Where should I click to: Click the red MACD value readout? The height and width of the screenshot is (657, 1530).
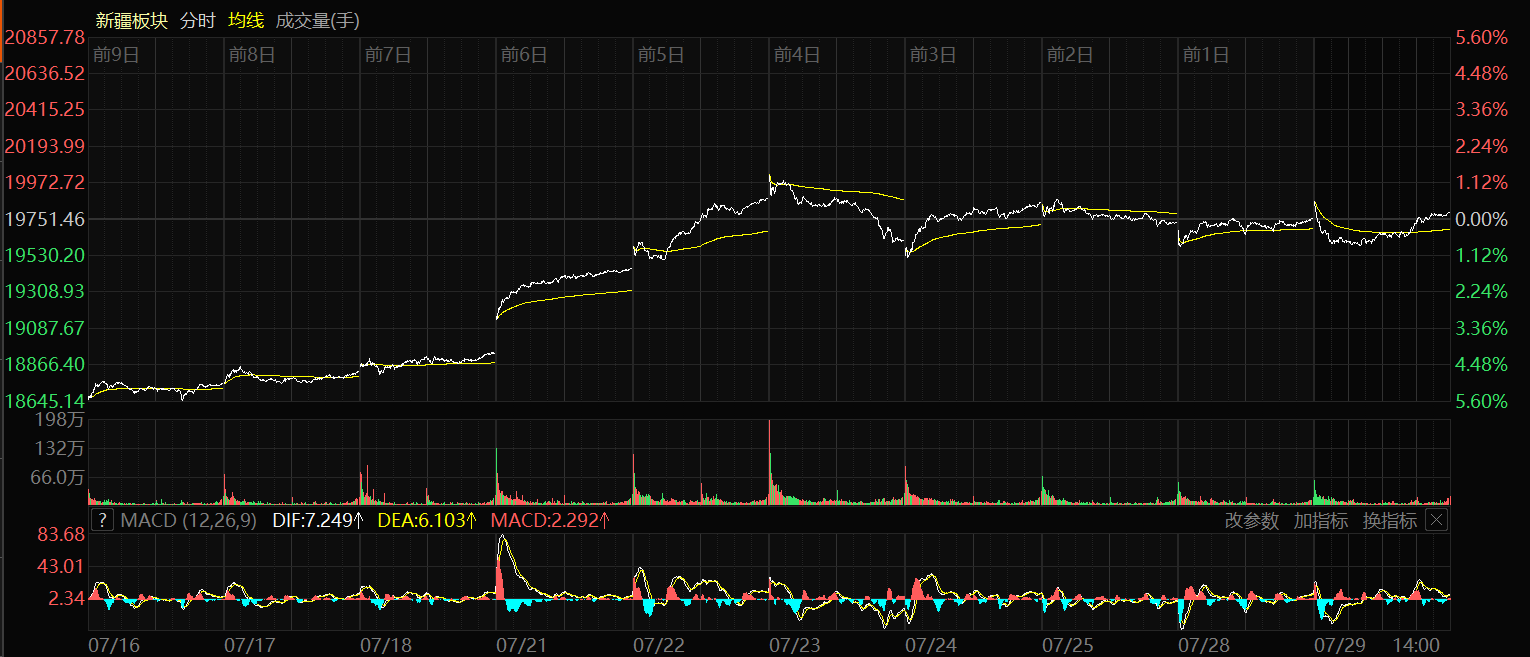point(550,520)
